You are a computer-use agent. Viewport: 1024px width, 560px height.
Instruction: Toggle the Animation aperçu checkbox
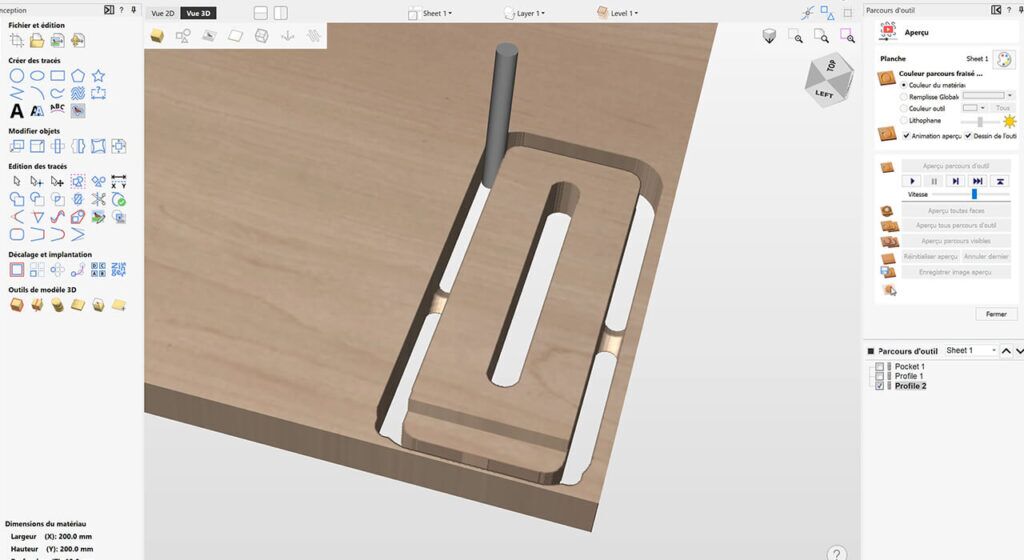coord(906,135)
